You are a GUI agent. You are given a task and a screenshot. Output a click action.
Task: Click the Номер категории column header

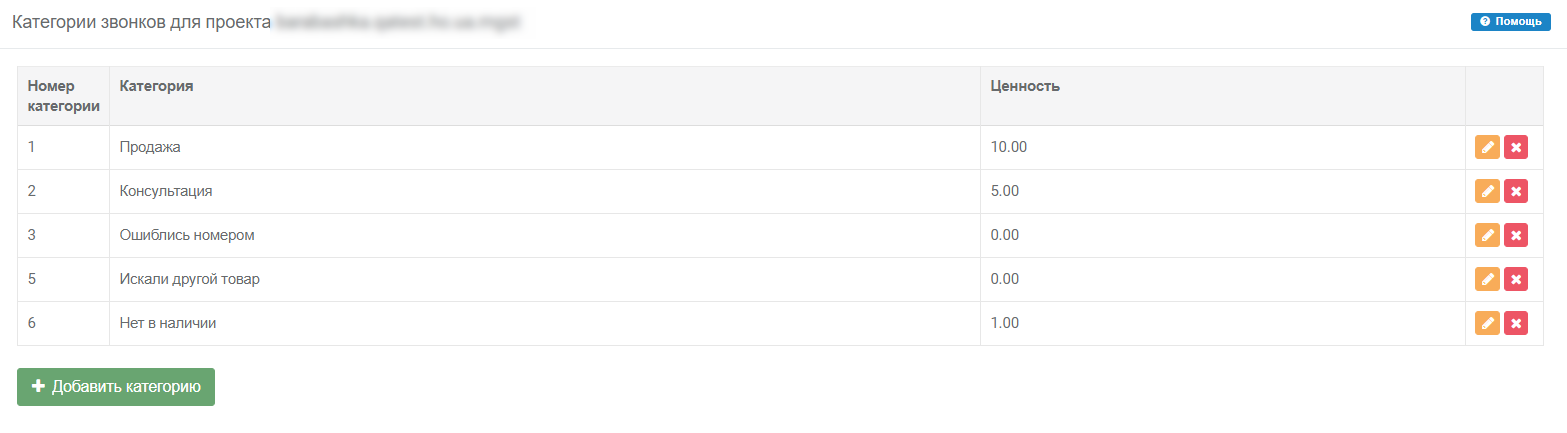[x=63, y=96]
